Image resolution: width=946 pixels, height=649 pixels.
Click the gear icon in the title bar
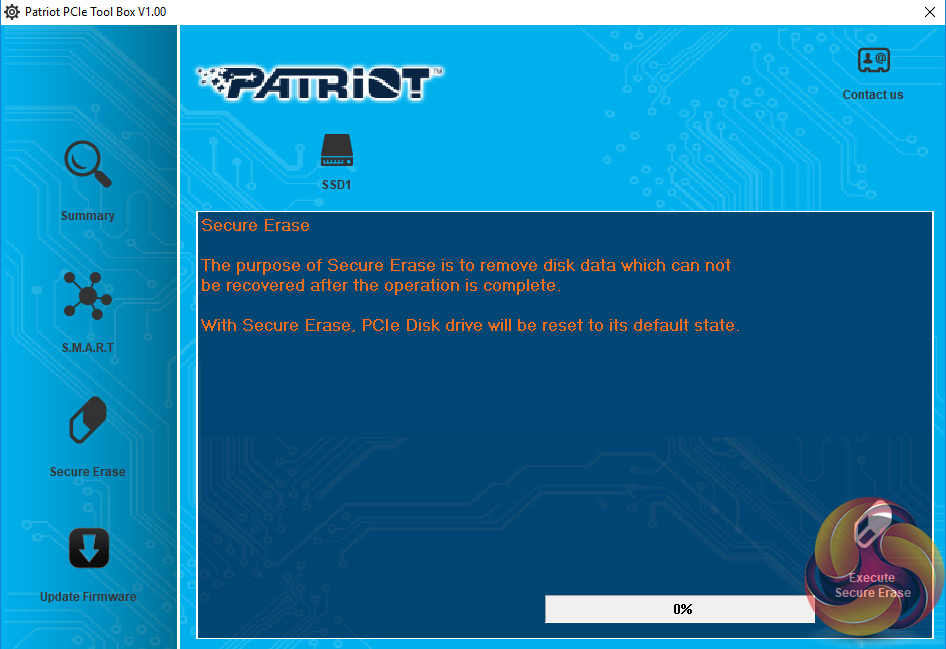tap(11, 11)
